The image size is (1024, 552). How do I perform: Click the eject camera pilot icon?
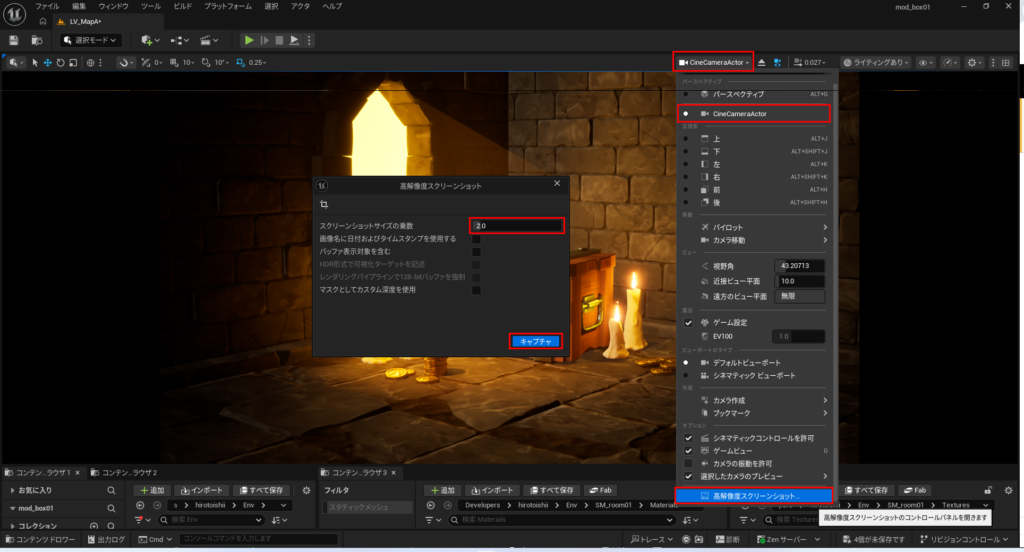[761, 63]
